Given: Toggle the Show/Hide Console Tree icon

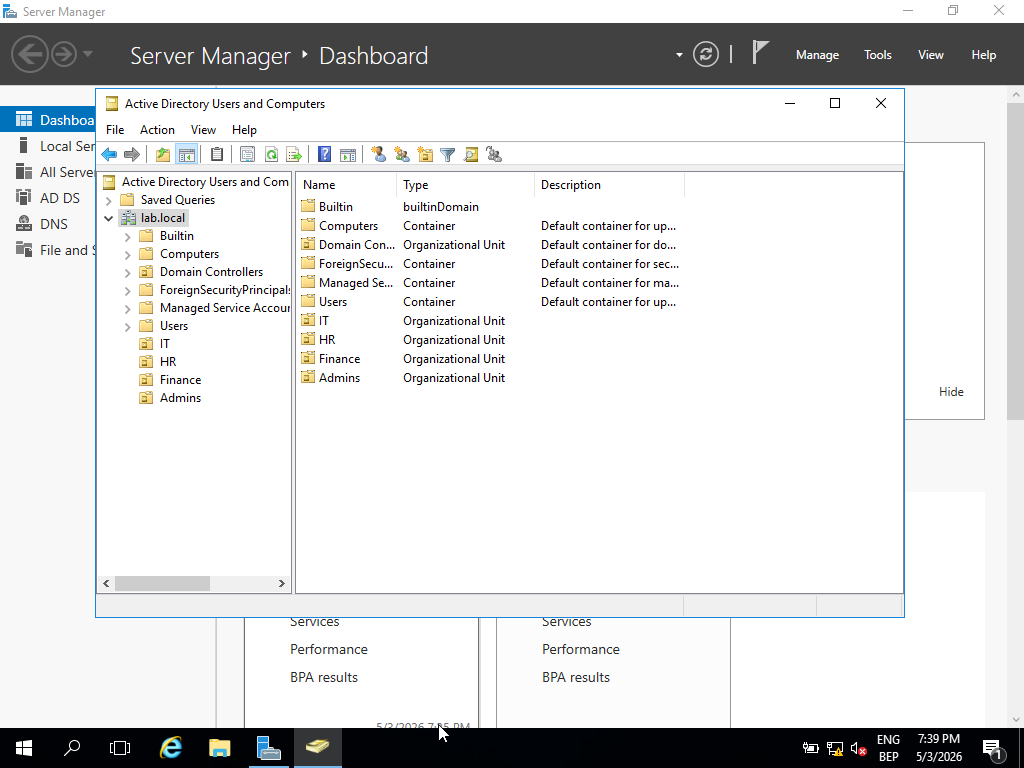Looking at the screenshot, I should [186, 155].
